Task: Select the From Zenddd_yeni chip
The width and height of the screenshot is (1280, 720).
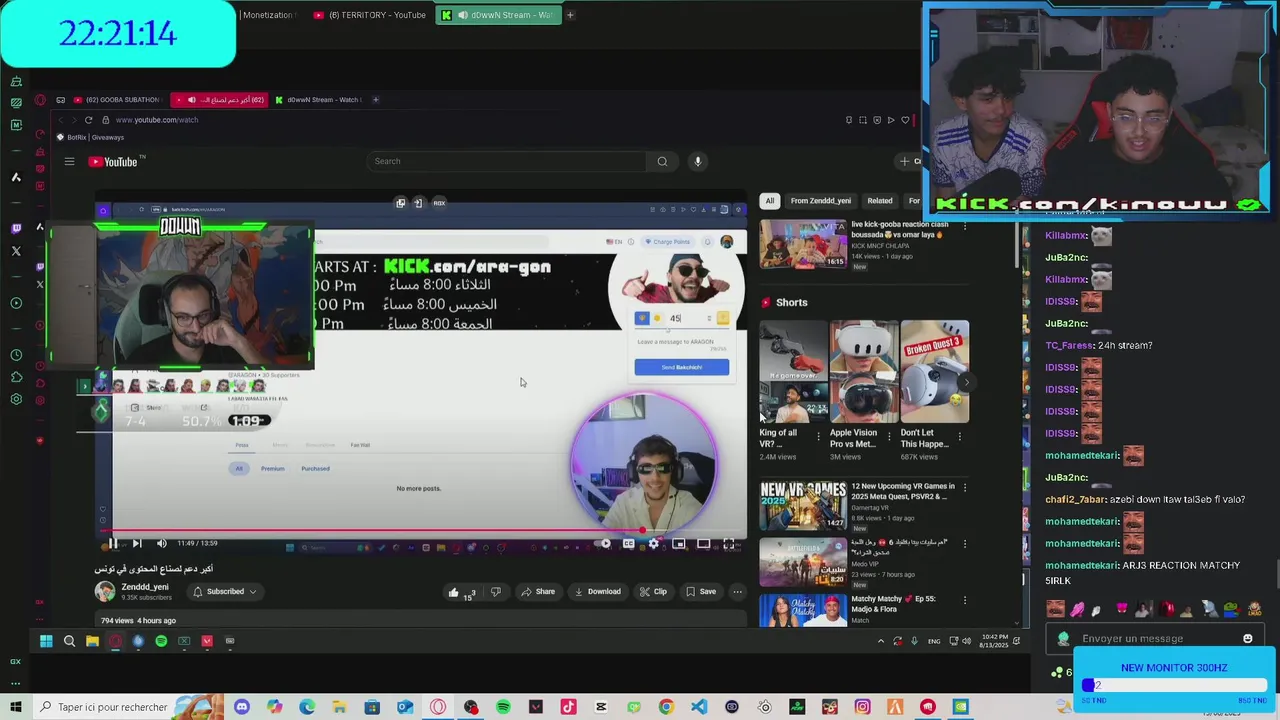Action: pos(821,201)
